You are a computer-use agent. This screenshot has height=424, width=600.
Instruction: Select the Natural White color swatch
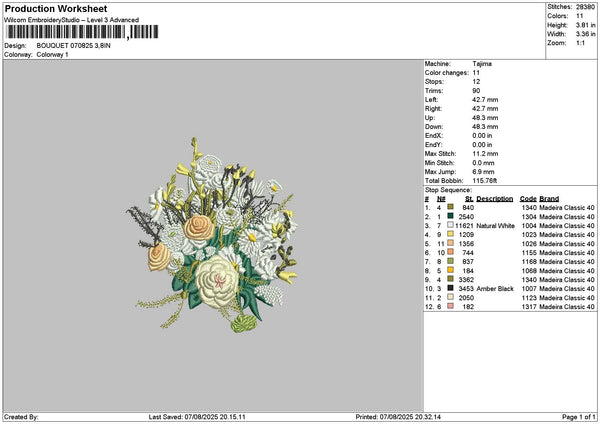[450, 225]
